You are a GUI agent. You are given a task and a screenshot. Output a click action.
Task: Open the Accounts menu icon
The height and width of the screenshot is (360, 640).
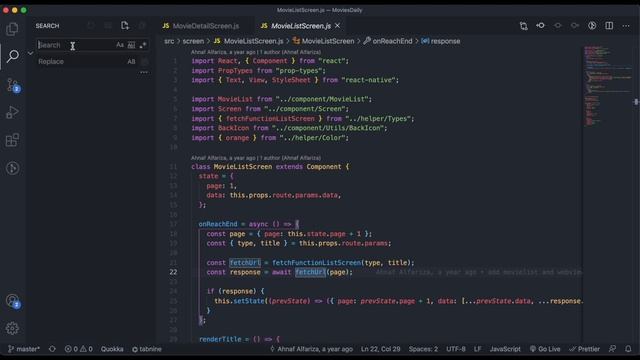pos(13,301)
